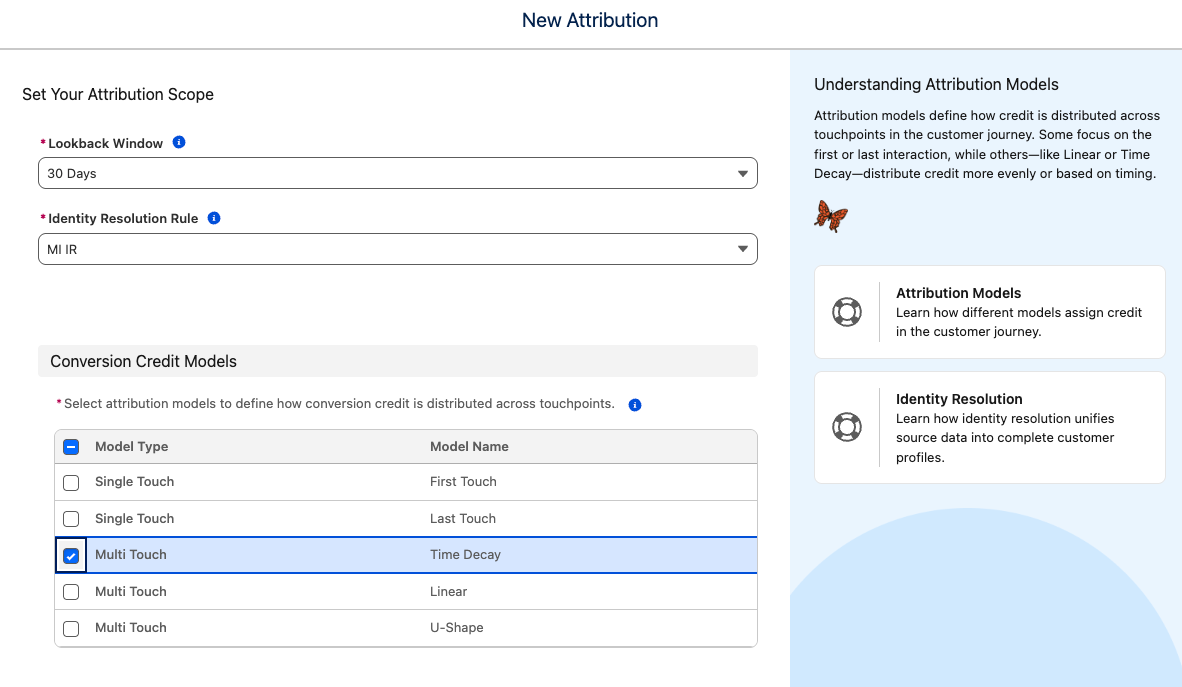Toggle the select-all checkbox in table header
The image size is (1182, 687).
71,447
